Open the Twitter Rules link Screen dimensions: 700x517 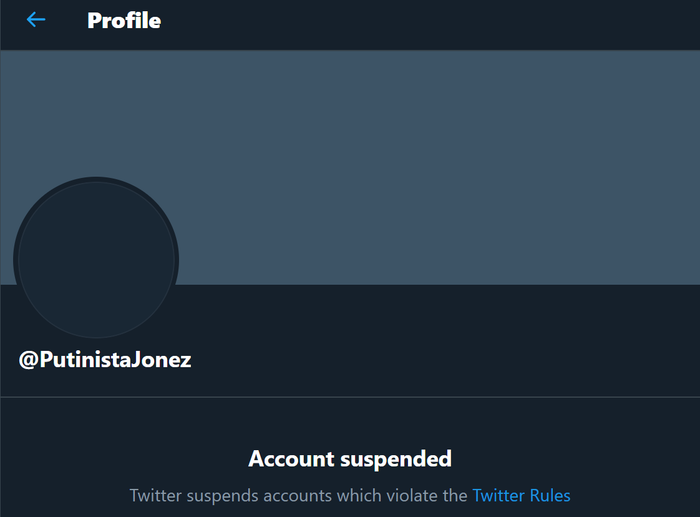(521, 495)
